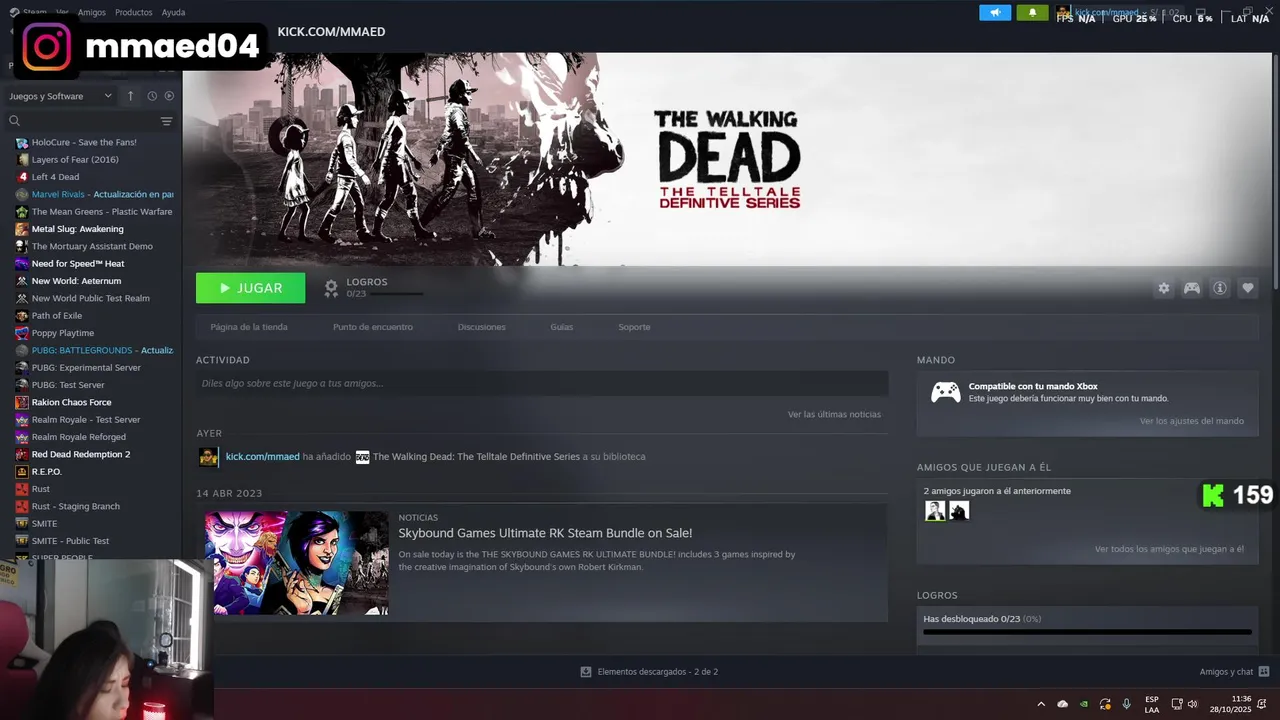The width and height of the screenshot is (1280, 720).
Task: Open NVIDIA tray icon
Action: [1084, 704]
